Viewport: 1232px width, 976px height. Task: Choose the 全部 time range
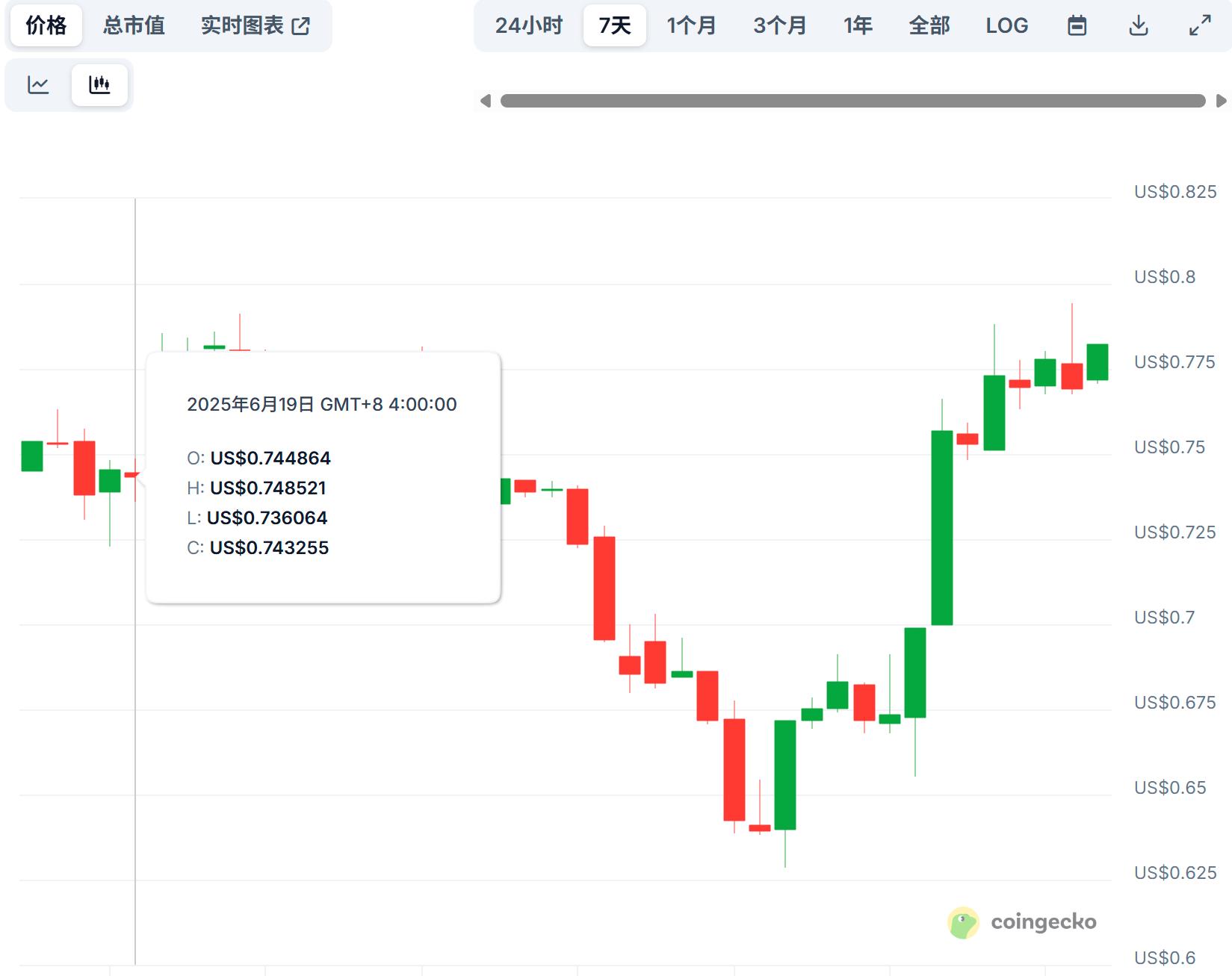pos(929,25)
